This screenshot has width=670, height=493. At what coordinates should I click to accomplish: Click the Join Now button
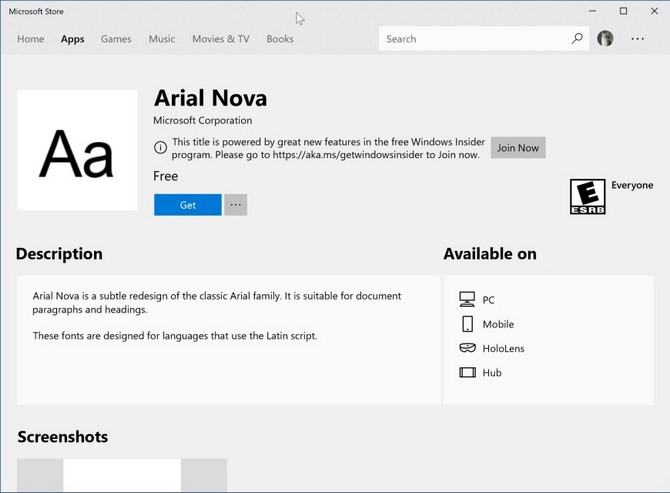pyautogui.click(x=518, y=148)
